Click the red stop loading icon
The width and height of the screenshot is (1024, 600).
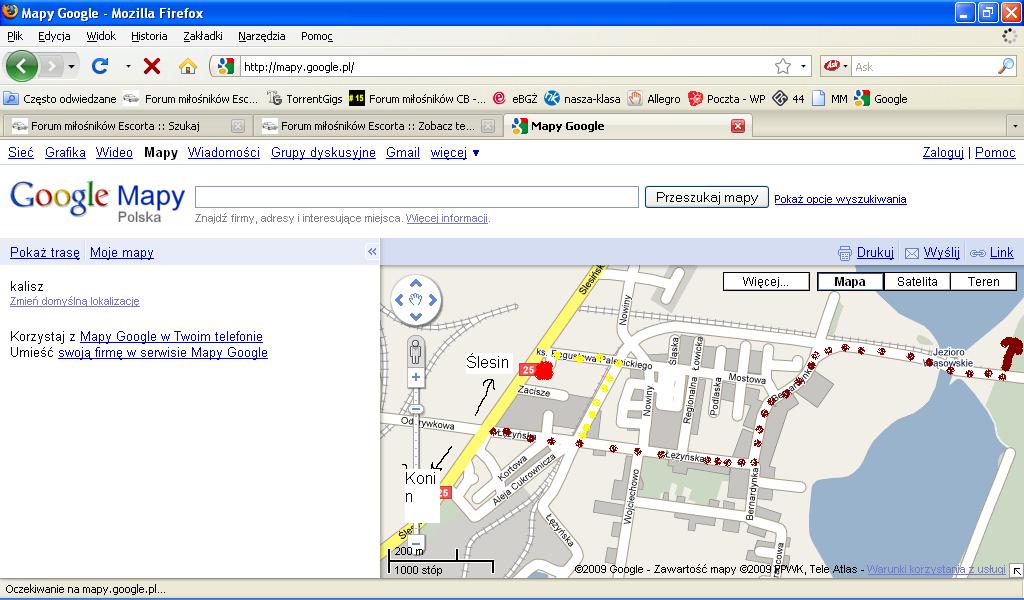click(152, 66)
